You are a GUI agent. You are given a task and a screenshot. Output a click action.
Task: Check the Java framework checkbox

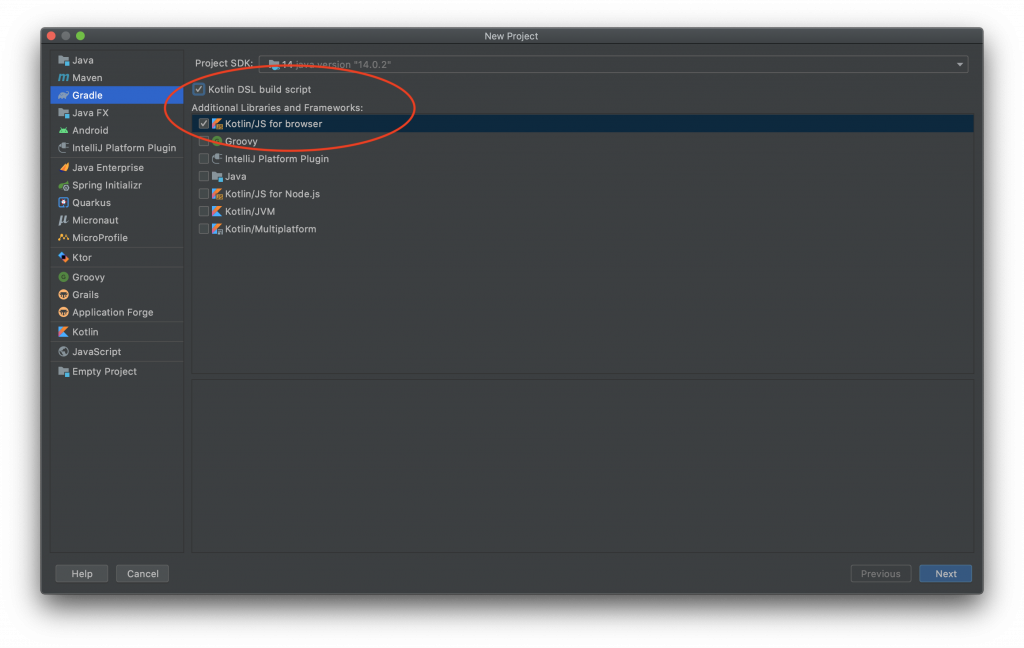(204, 176)
